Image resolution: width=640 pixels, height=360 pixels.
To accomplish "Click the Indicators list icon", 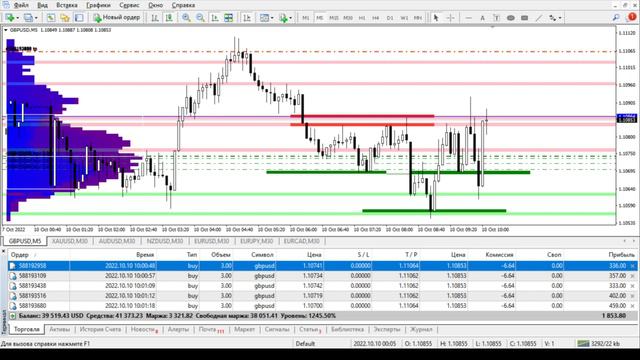I will [x=283, y=18].
